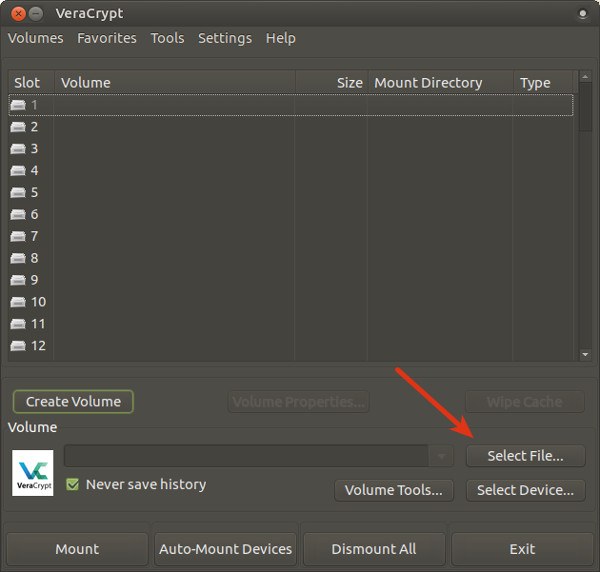Image resolution: width=600 pixels, height=572 pixels.
Task: Select the drive icon for slot 4
Action: pos(18,170)
